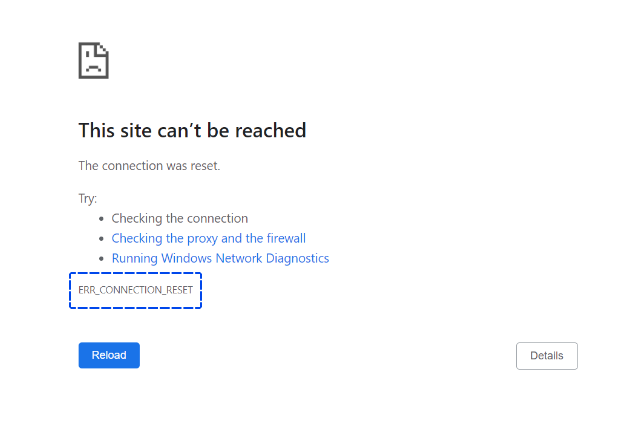Click the folded corner of the page icon
643x425 pixels.
(103, 48)
